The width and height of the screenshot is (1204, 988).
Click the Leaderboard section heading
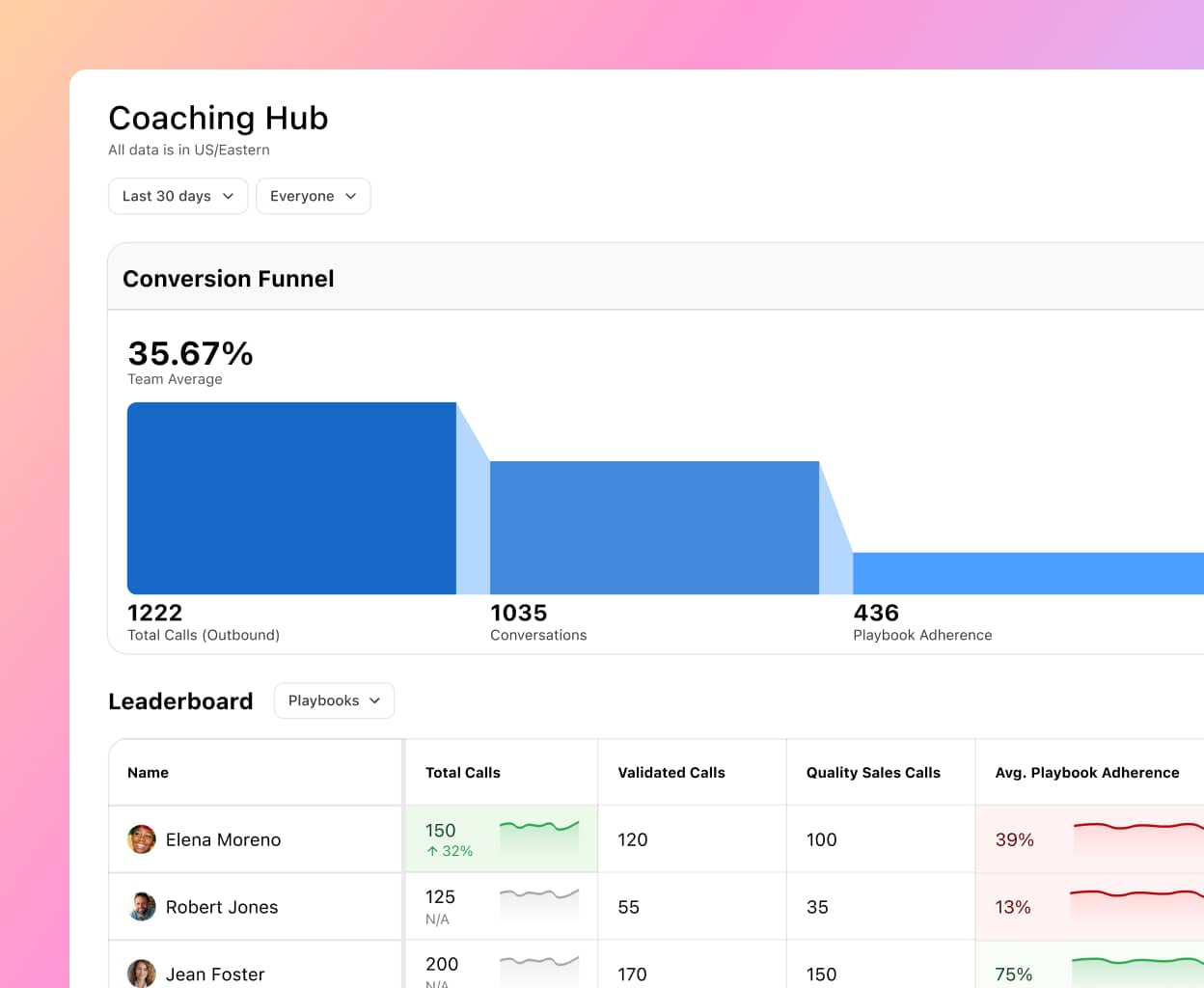point(180,701)
